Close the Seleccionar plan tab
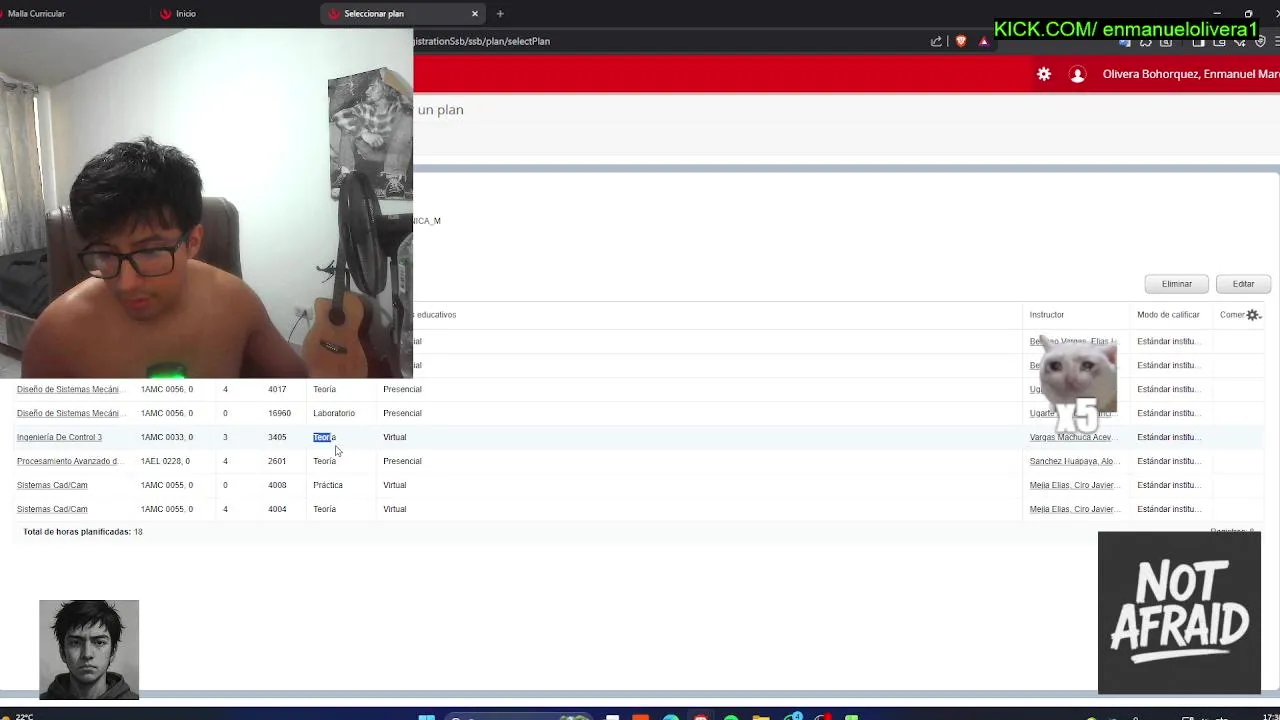Screen dimensions: 1280x720 (x=475, y=14)
